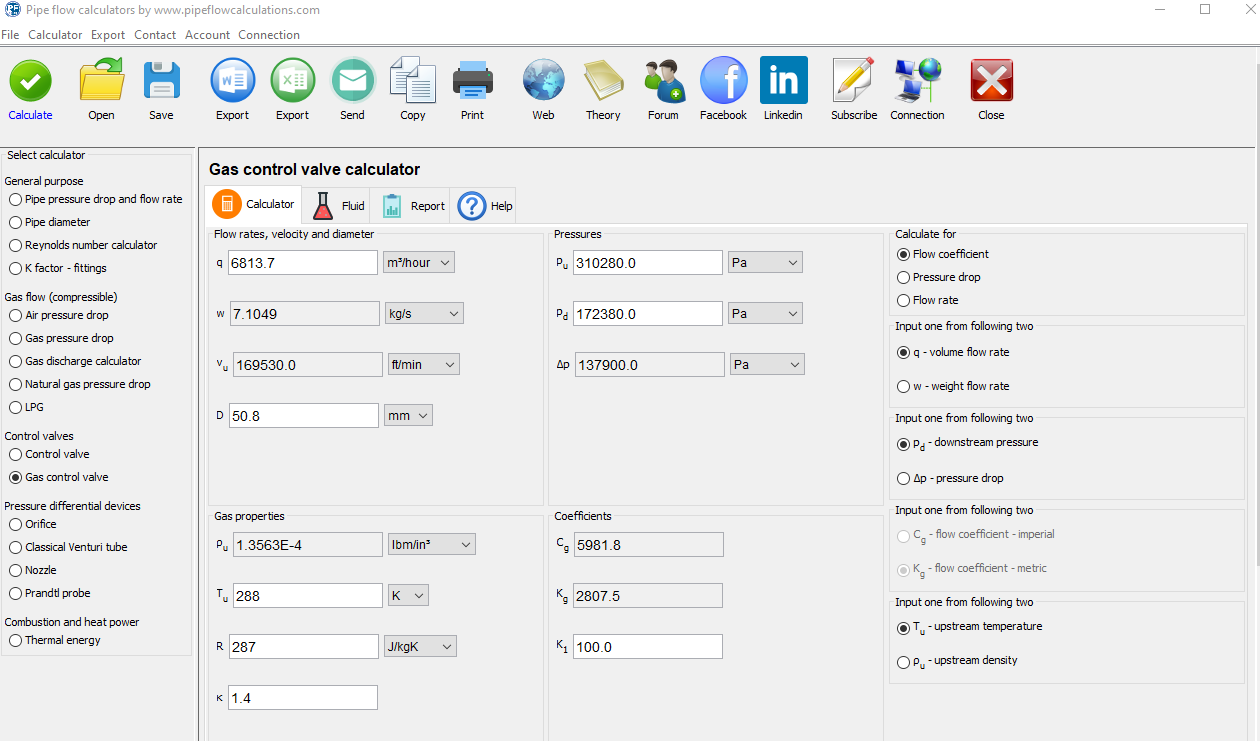Image resolution: width=1260 pixels, height=741 pixels.
Task: Edit the upstream temperature value field
Action: (x=307, y=595)
